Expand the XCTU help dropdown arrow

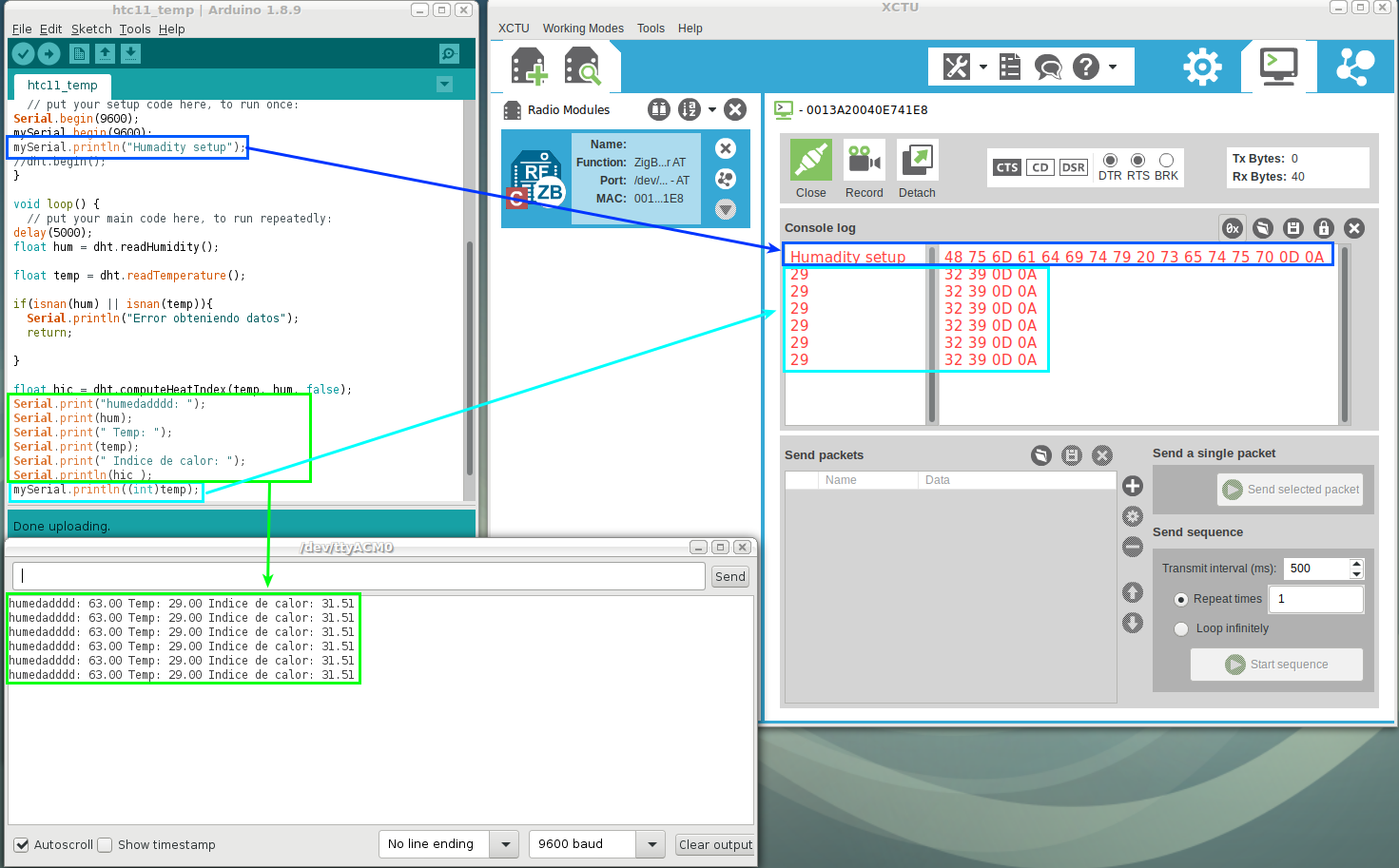(1113, 67)
